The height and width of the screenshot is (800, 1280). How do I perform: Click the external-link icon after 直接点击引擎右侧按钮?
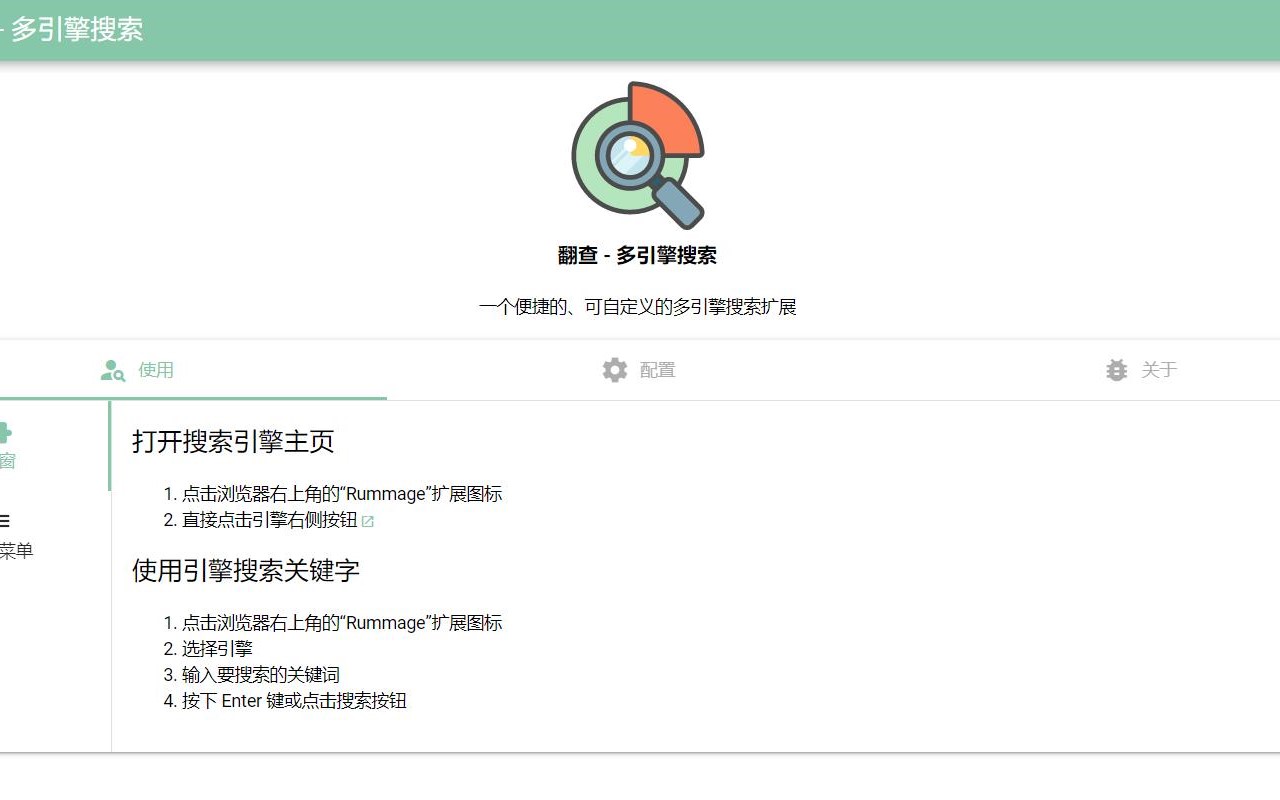pyautogui.click(x=368, y=521)
